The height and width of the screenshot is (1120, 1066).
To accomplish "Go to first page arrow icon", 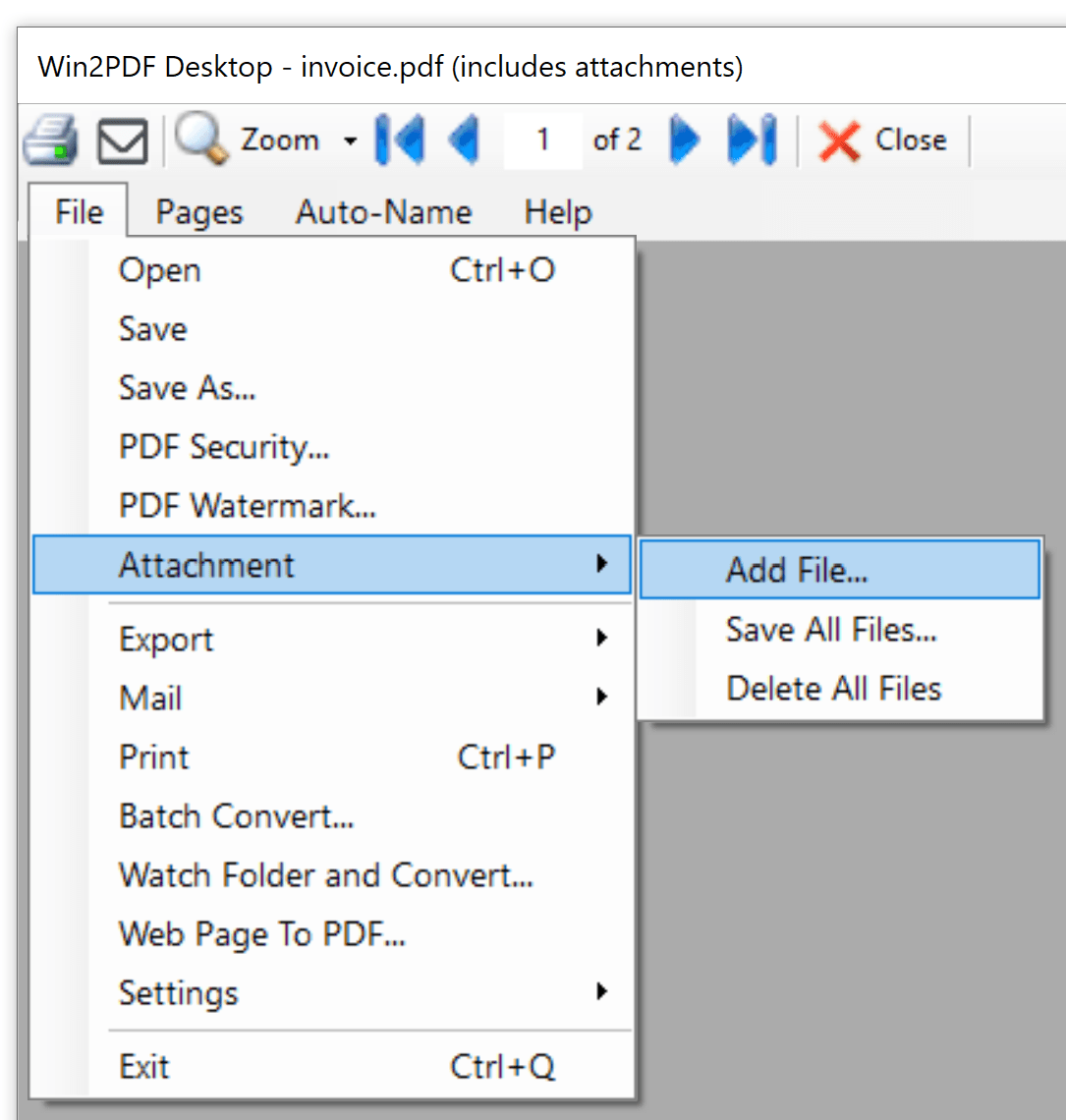I will pyautogui.click(x=399, y=140).
